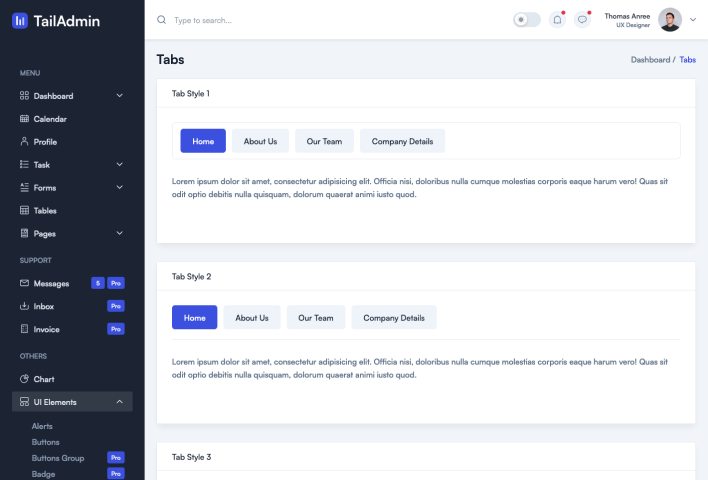
Task: Open Alerts under UI Elements
Action: point(42,426)
